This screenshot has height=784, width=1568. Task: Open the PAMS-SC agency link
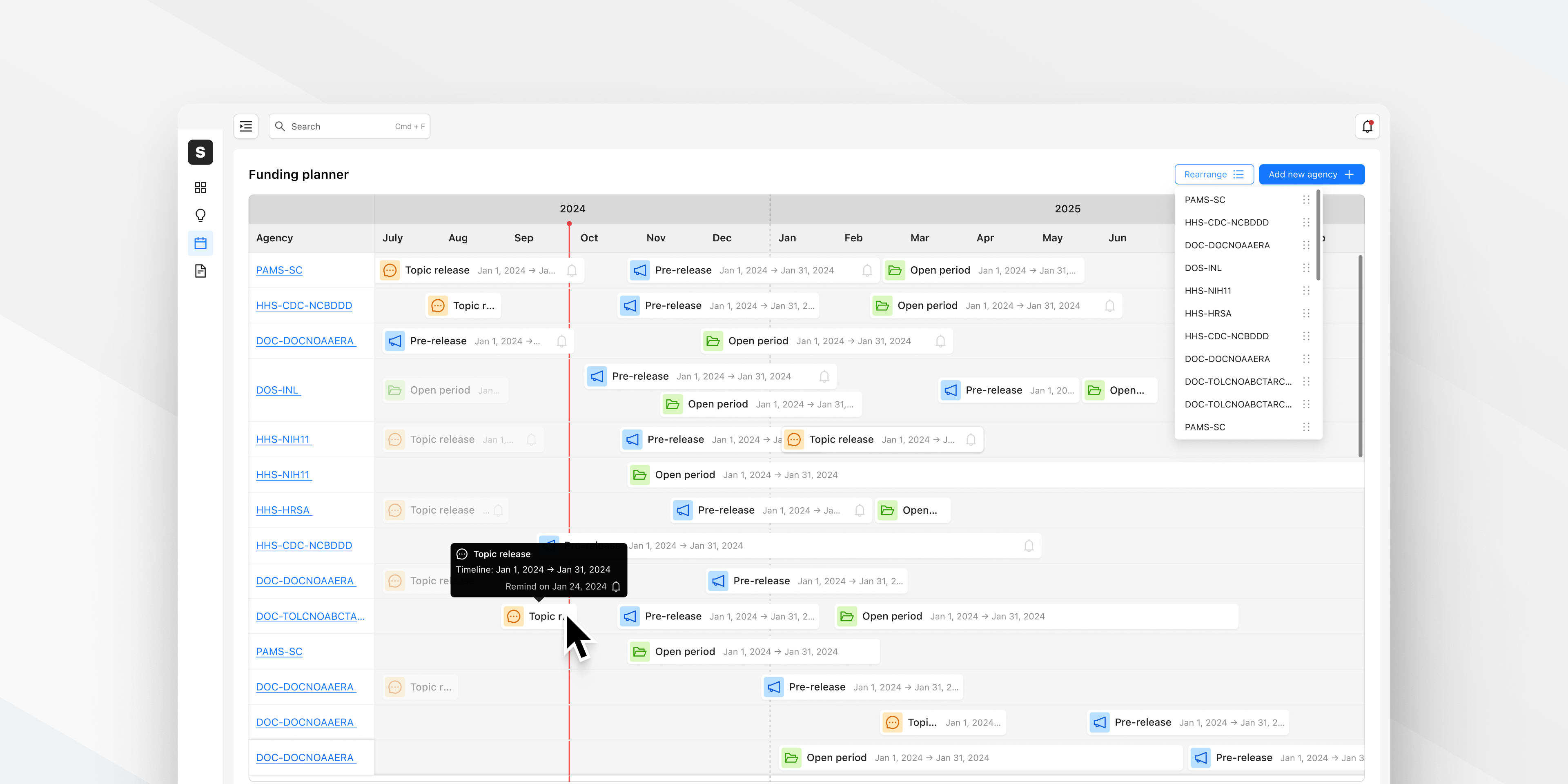[x=279, y=269]
